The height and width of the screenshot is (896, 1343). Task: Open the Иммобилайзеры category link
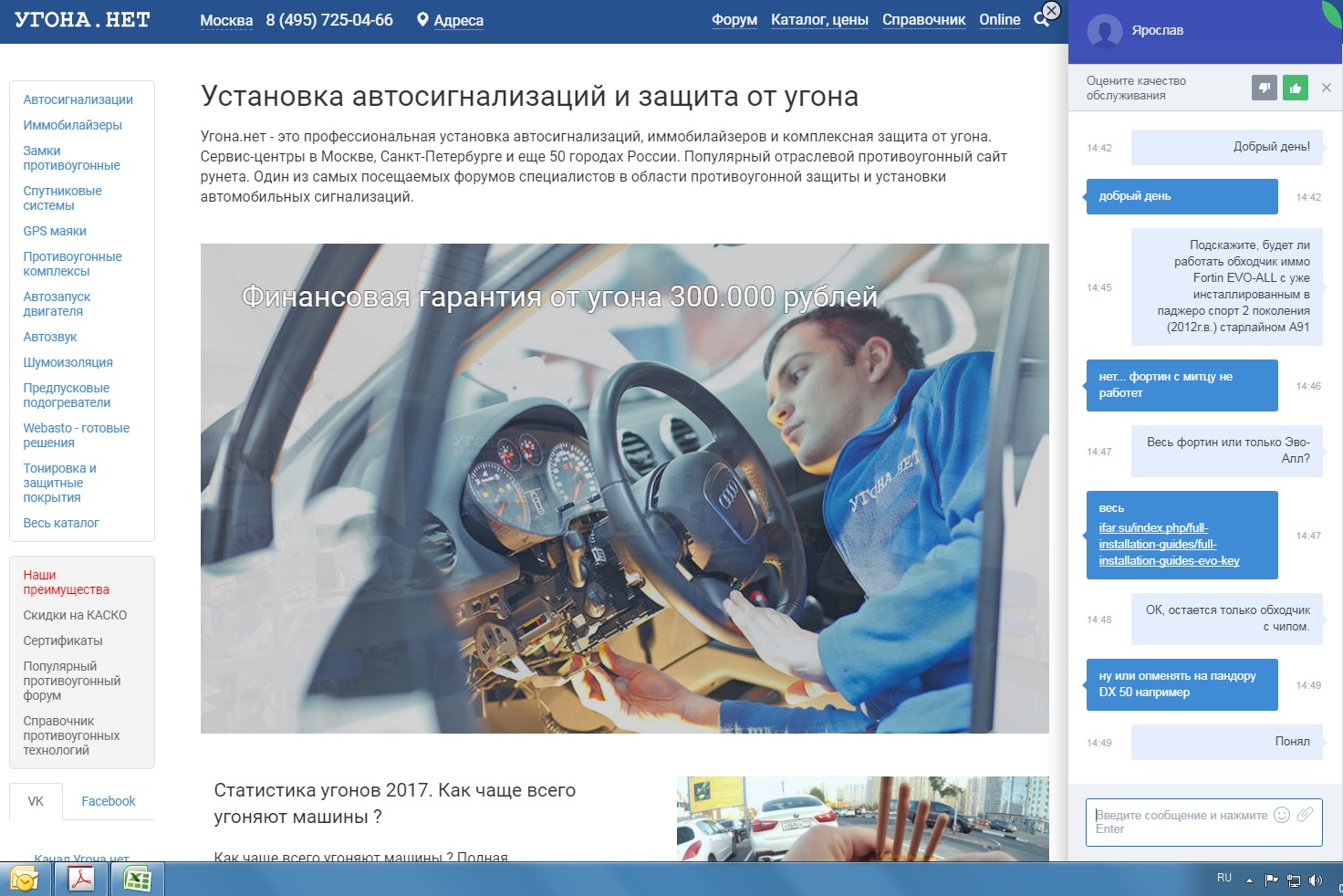click(x=72, y=125)
